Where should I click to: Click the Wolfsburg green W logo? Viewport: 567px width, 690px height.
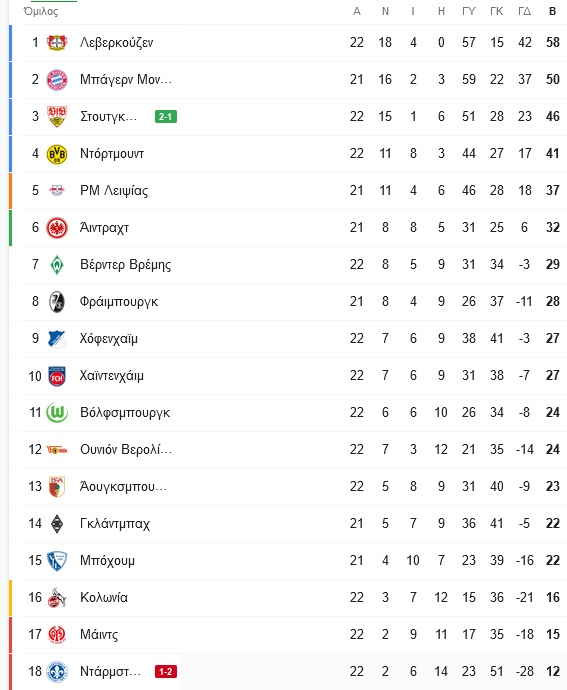57,412
